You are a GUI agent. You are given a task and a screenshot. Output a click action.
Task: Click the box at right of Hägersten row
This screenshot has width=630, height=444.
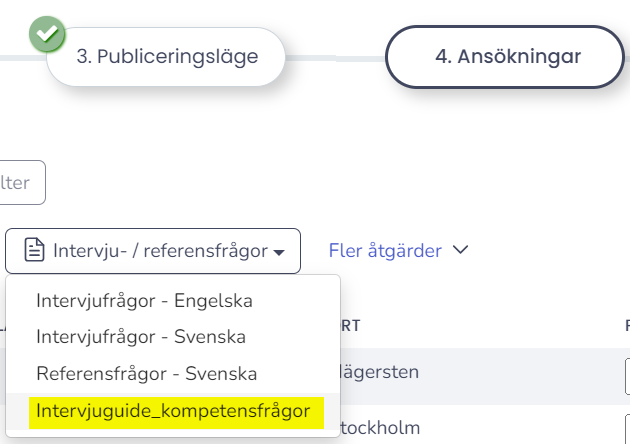click(628, 376)
